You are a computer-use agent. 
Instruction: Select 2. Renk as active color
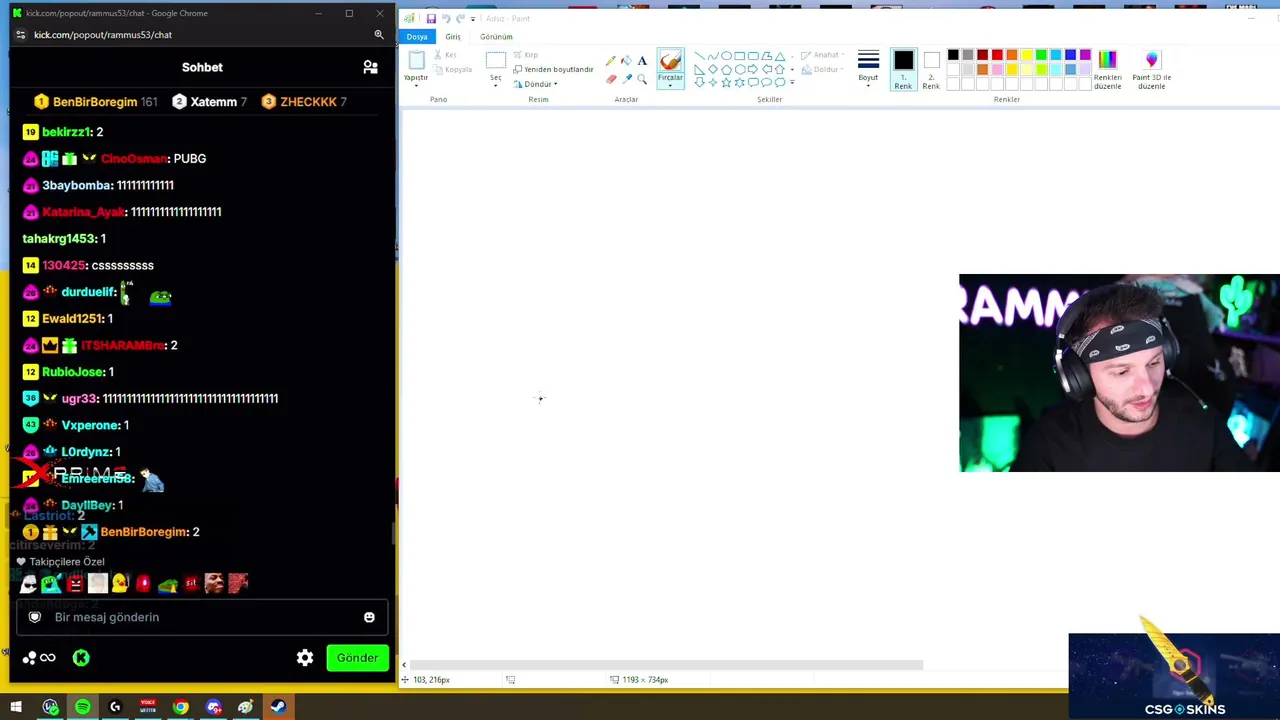[931, 69]
